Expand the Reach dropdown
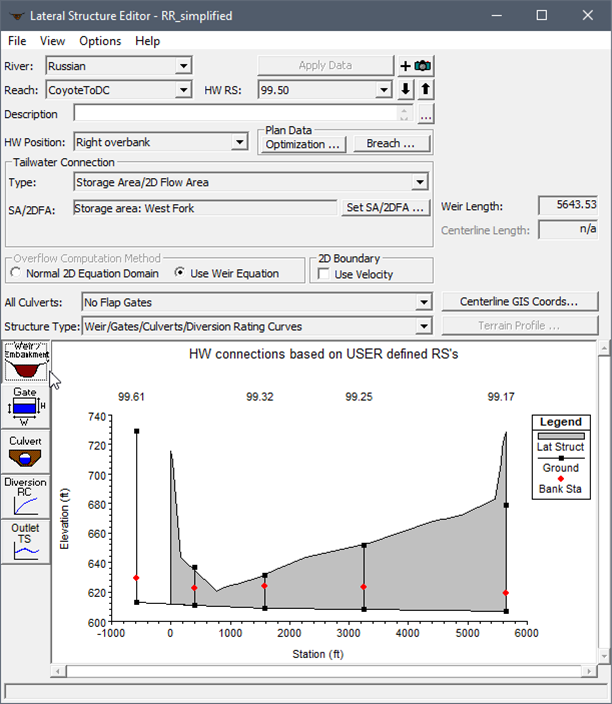 click(183, 90)
